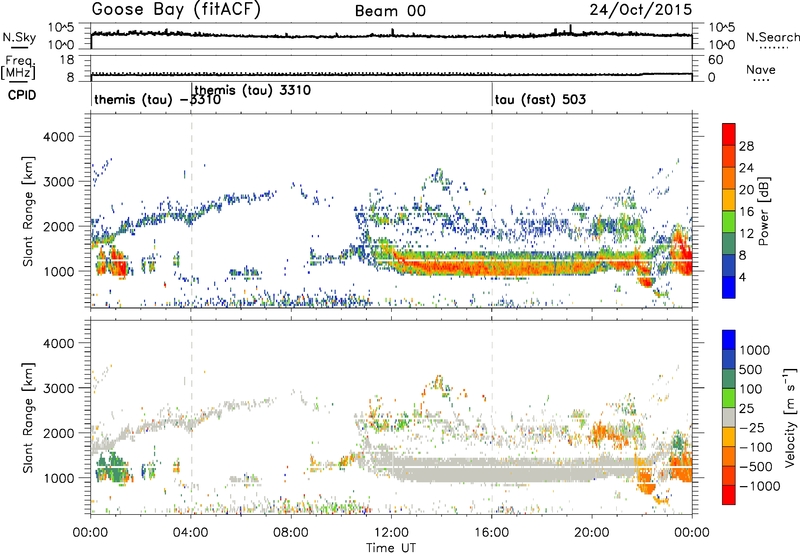Click the "CPID" row label
Viewport: 800px width, 554px height.
22,95
